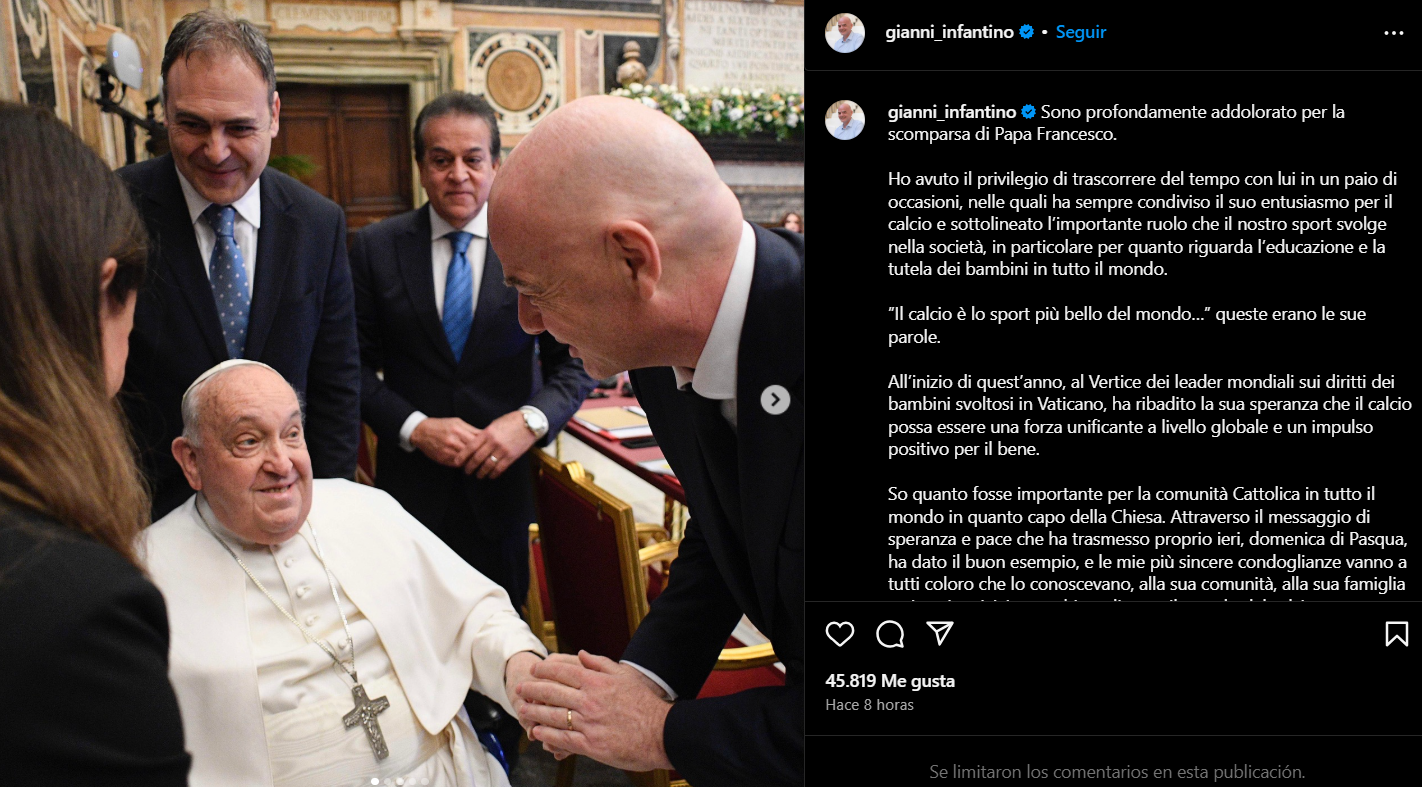View the 45.819 Me gusta likes list
The height and width of the screenshot is (787, 1422).
[890, 681]
